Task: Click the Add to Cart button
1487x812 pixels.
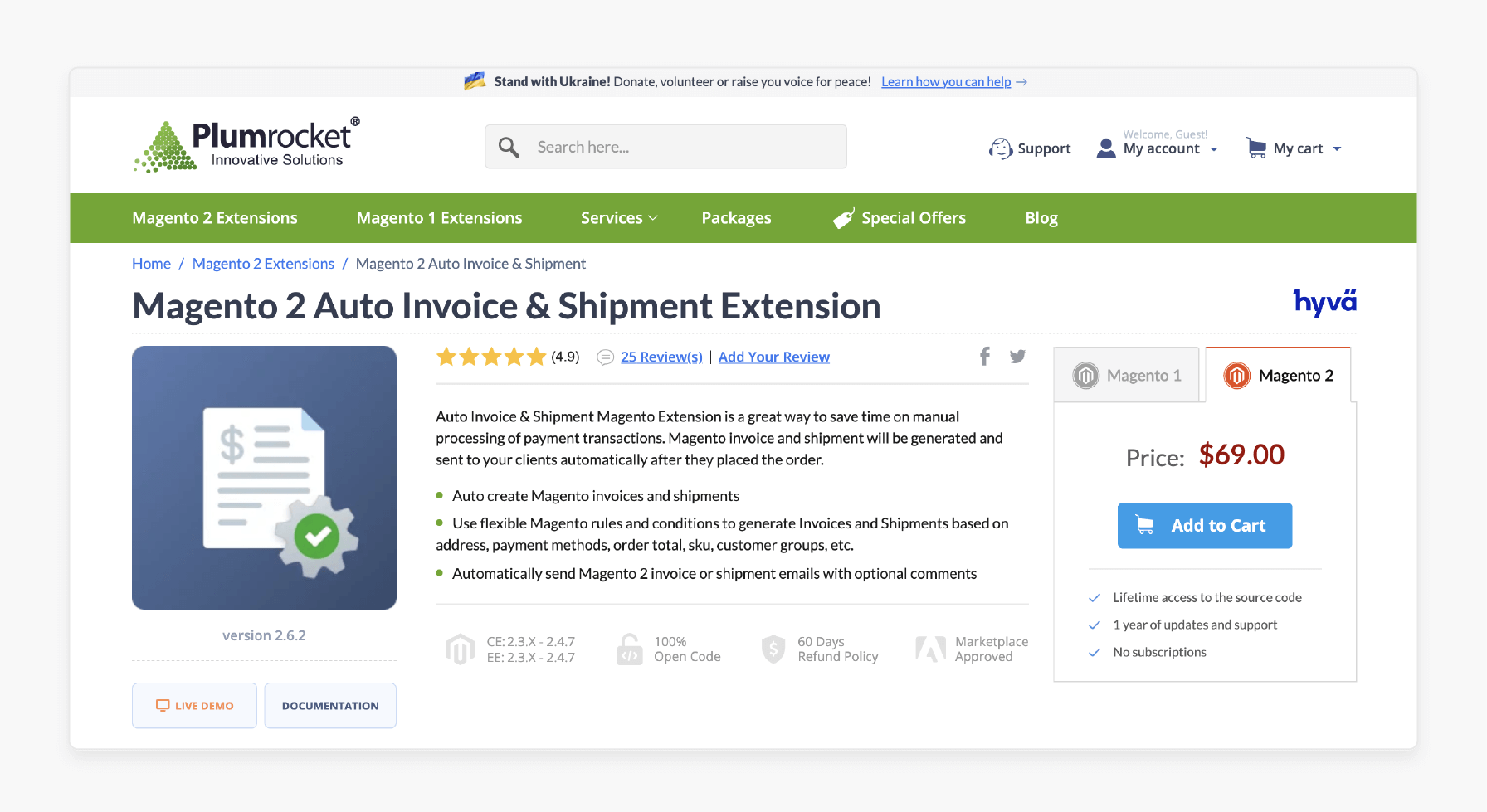Action: [x=1205, y=526]
